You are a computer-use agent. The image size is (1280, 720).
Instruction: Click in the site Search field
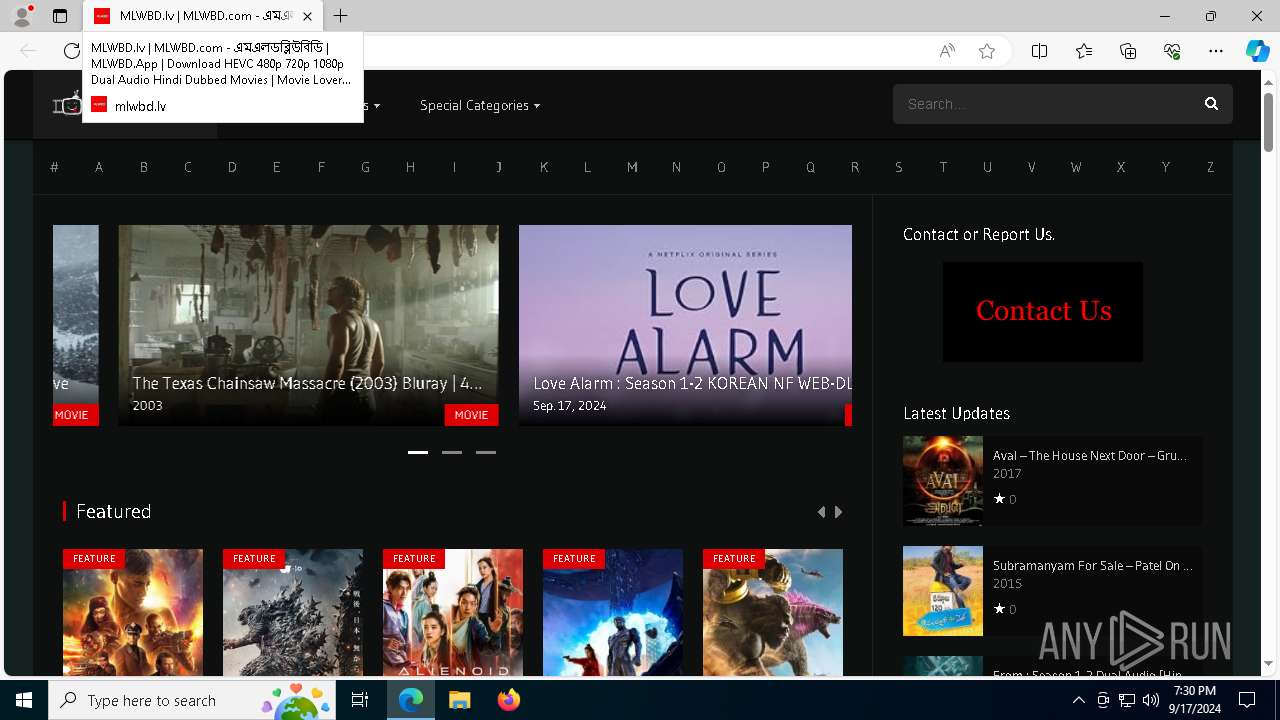click(1045, 104)
